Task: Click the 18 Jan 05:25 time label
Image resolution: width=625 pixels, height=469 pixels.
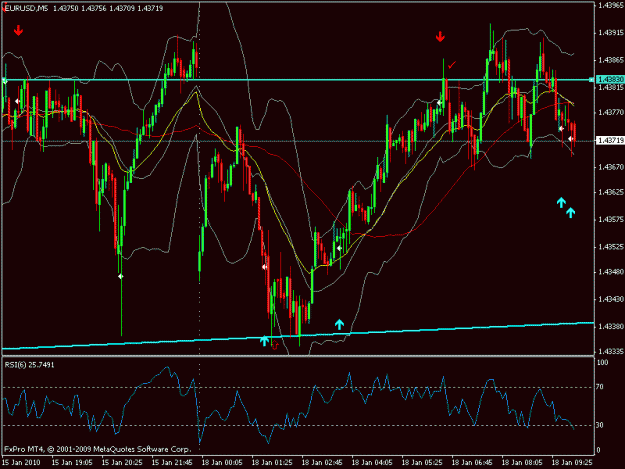Action: 422,463
